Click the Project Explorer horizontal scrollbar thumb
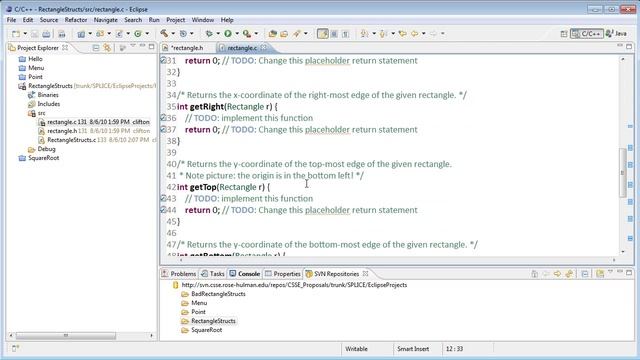 [x=65, y=336]
